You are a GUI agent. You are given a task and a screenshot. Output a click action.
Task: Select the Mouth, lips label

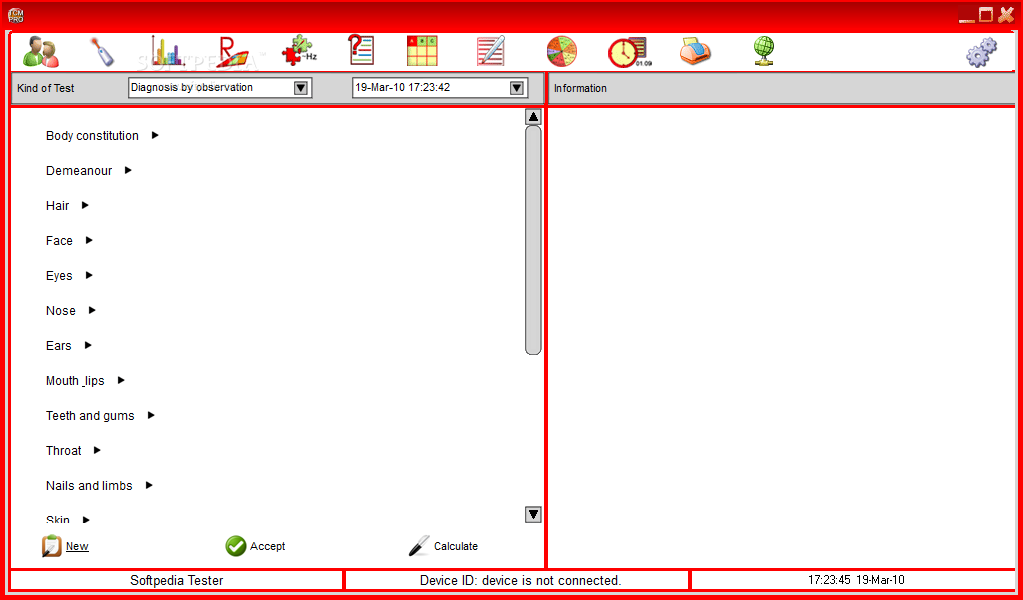(x=75, y=381)
